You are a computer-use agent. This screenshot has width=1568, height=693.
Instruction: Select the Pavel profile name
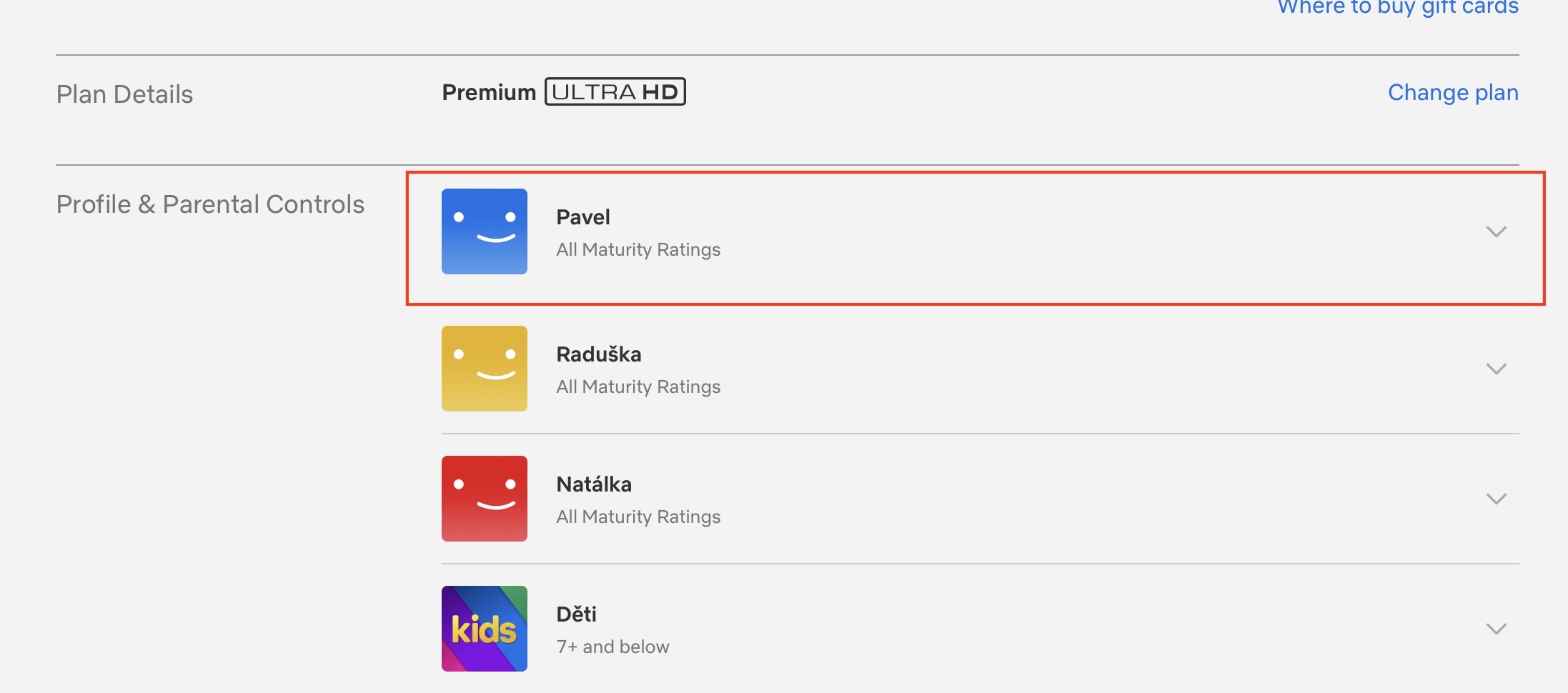(583, 217)
